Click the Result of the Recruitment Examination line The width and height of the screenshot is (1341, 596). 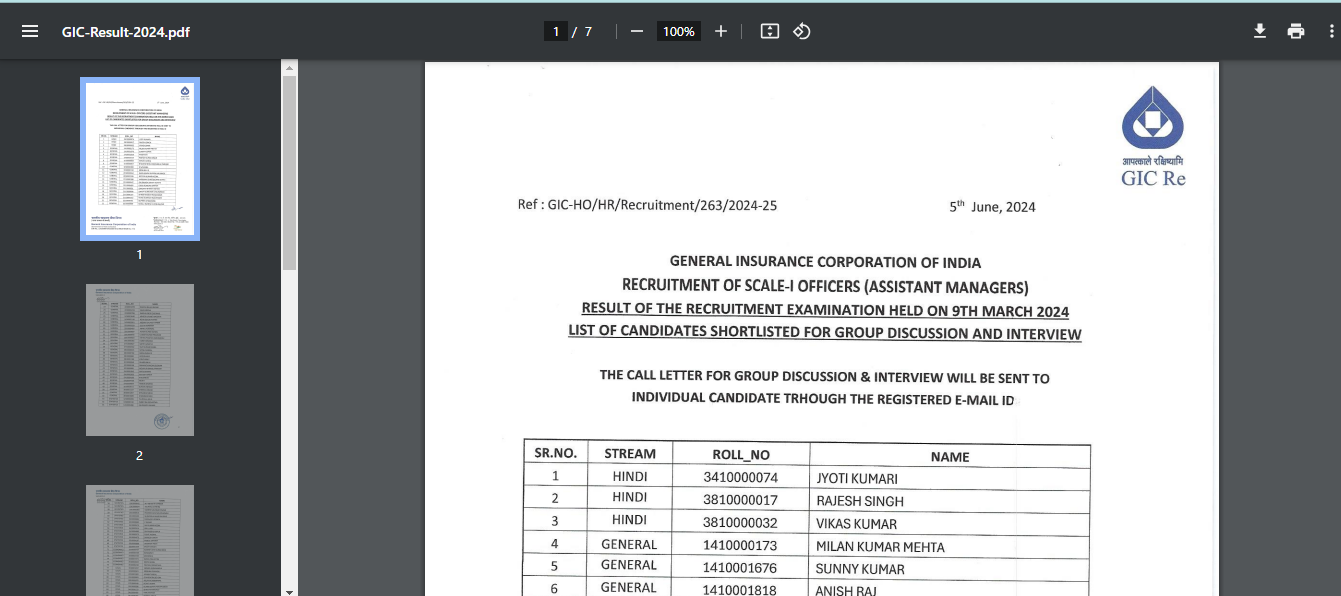coord(825,310)
